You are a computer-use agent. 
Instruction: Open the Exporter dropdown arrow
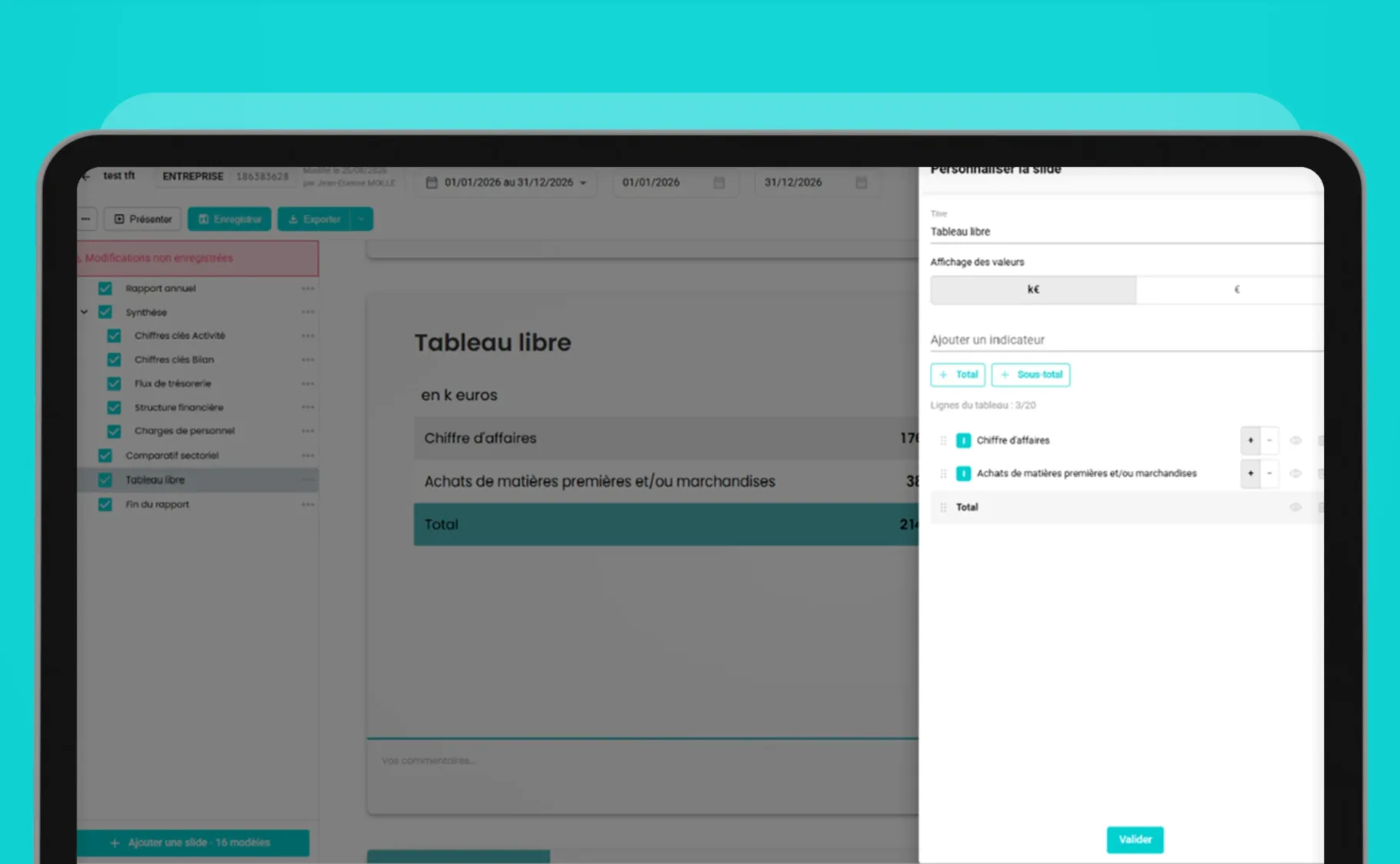coord(362,219)
